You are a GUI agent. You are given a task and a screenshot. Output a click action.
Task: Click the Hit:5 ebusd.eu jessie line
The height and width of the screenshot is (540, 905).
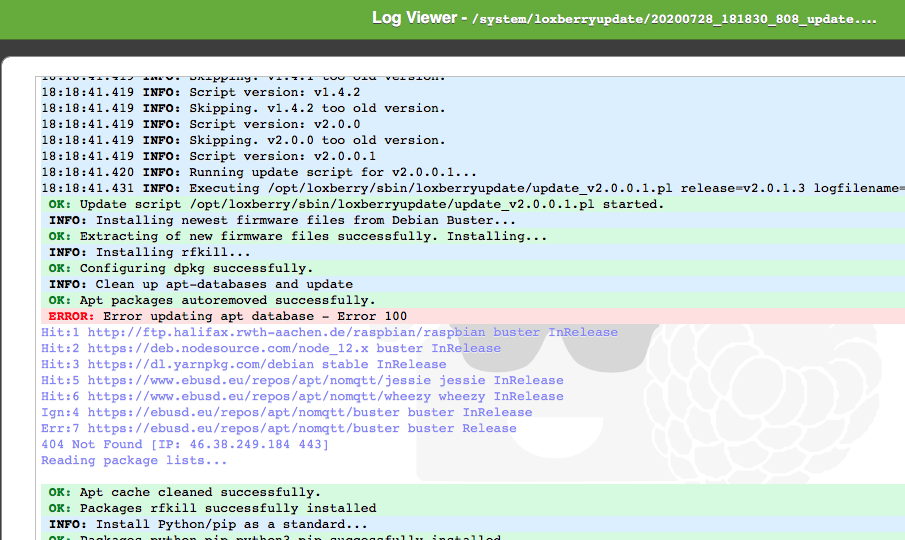point(302,380)
